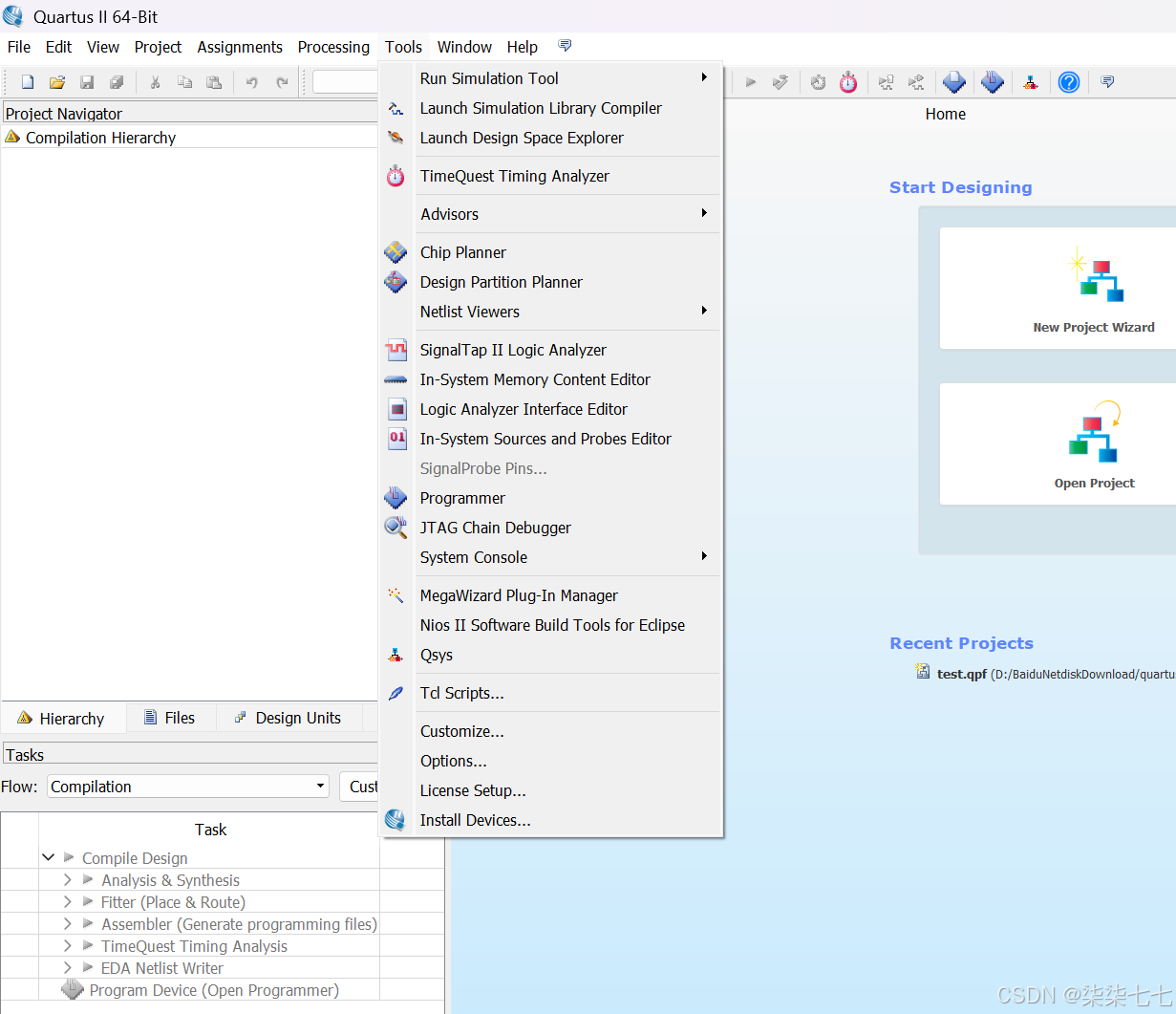Click the Compilation Report chip icon
The image size is (1176, 1014).
pyautogui.click(x=954, y=82)
